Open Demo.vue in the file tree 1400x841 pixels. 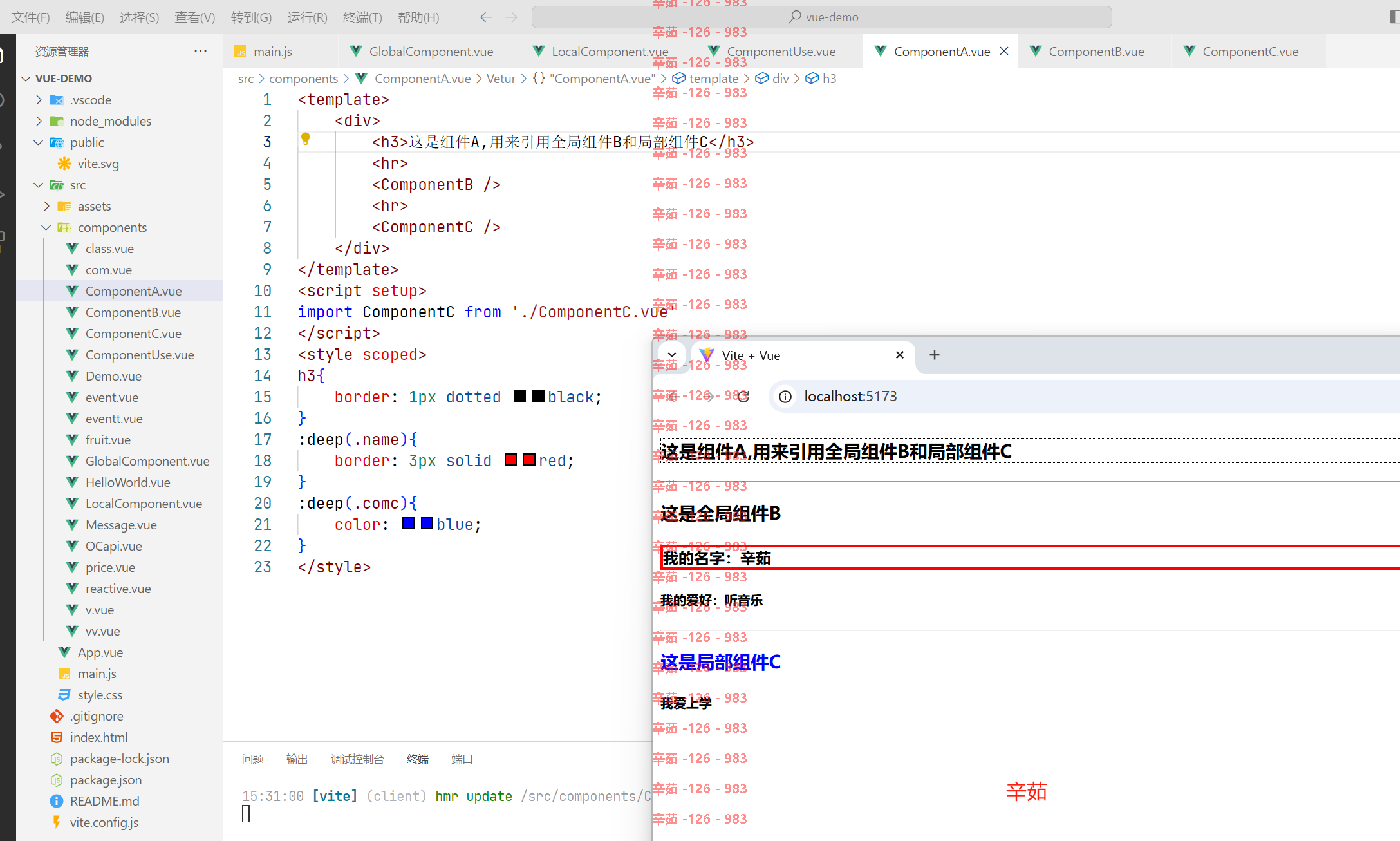[x=113, y=376]
